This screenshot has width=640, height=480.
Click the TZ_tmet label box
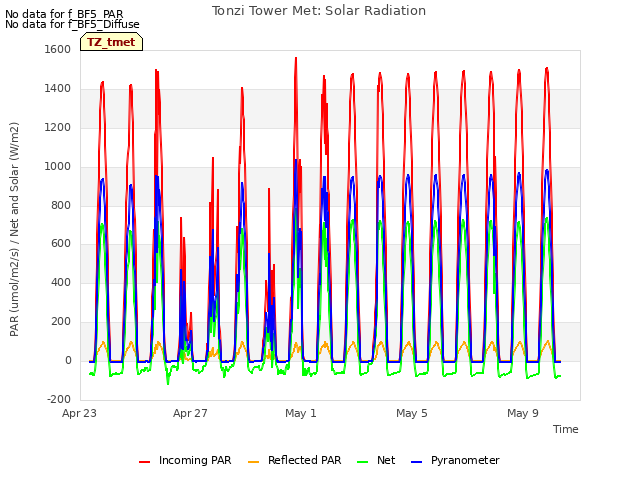pyautogui.click(x=111, y=42)
